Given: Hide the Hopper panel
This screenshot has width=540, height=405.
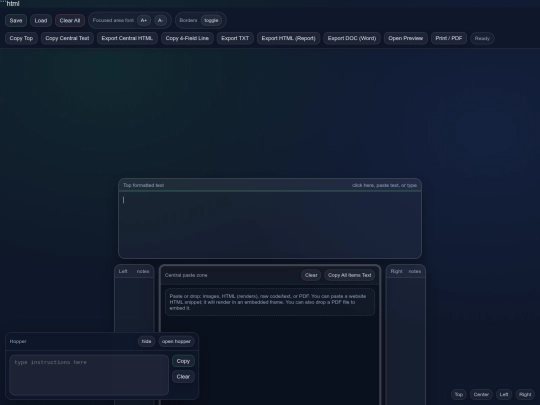Looking at the screenshot, I should (146, 341).
